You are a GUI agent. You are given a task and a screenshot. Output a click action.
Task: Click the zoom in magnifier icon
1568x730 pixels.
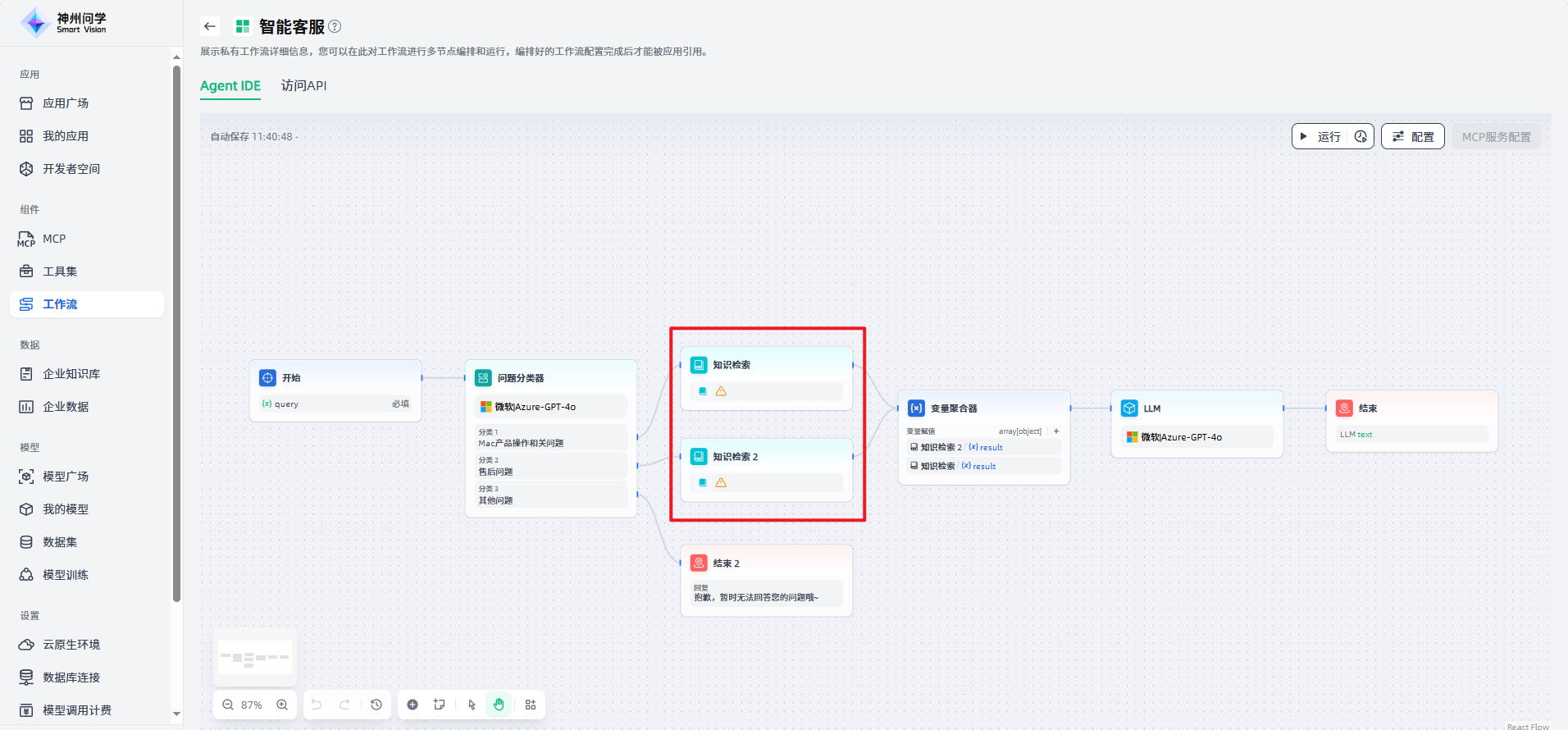pos(282,705)
